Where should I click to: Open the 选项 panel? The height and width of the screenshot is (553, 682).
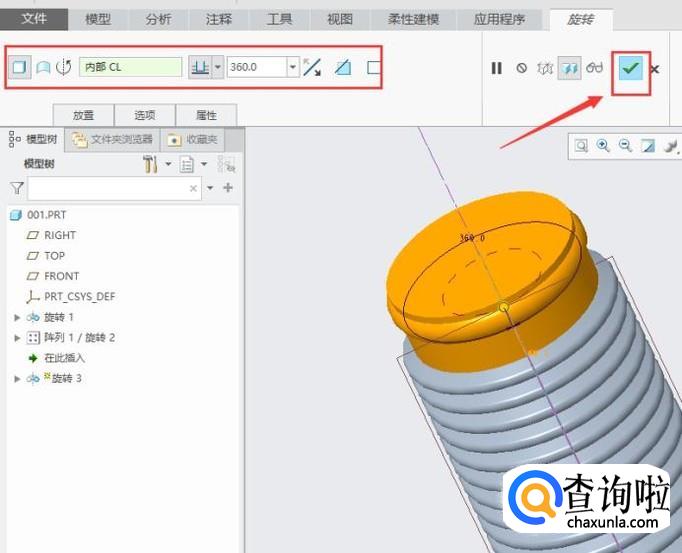pyautogui.click(x=145, y=115)
